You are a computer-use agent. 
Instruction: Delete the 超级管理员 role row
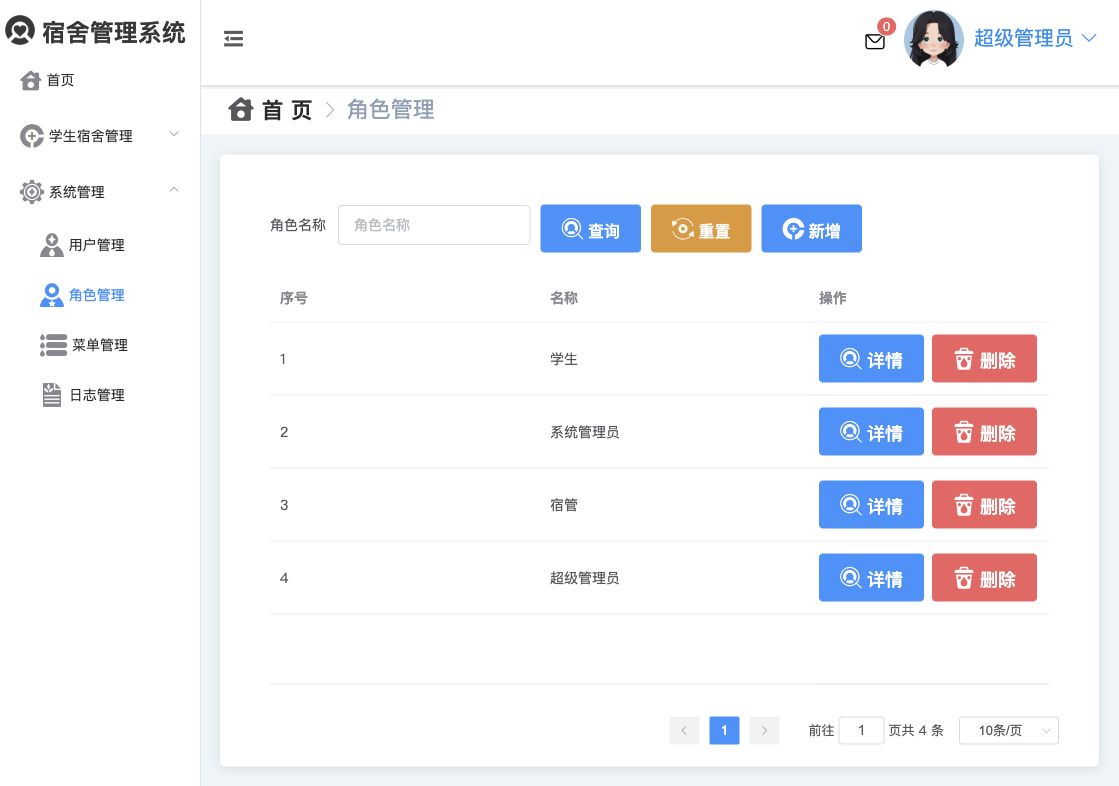click(984, 578)
